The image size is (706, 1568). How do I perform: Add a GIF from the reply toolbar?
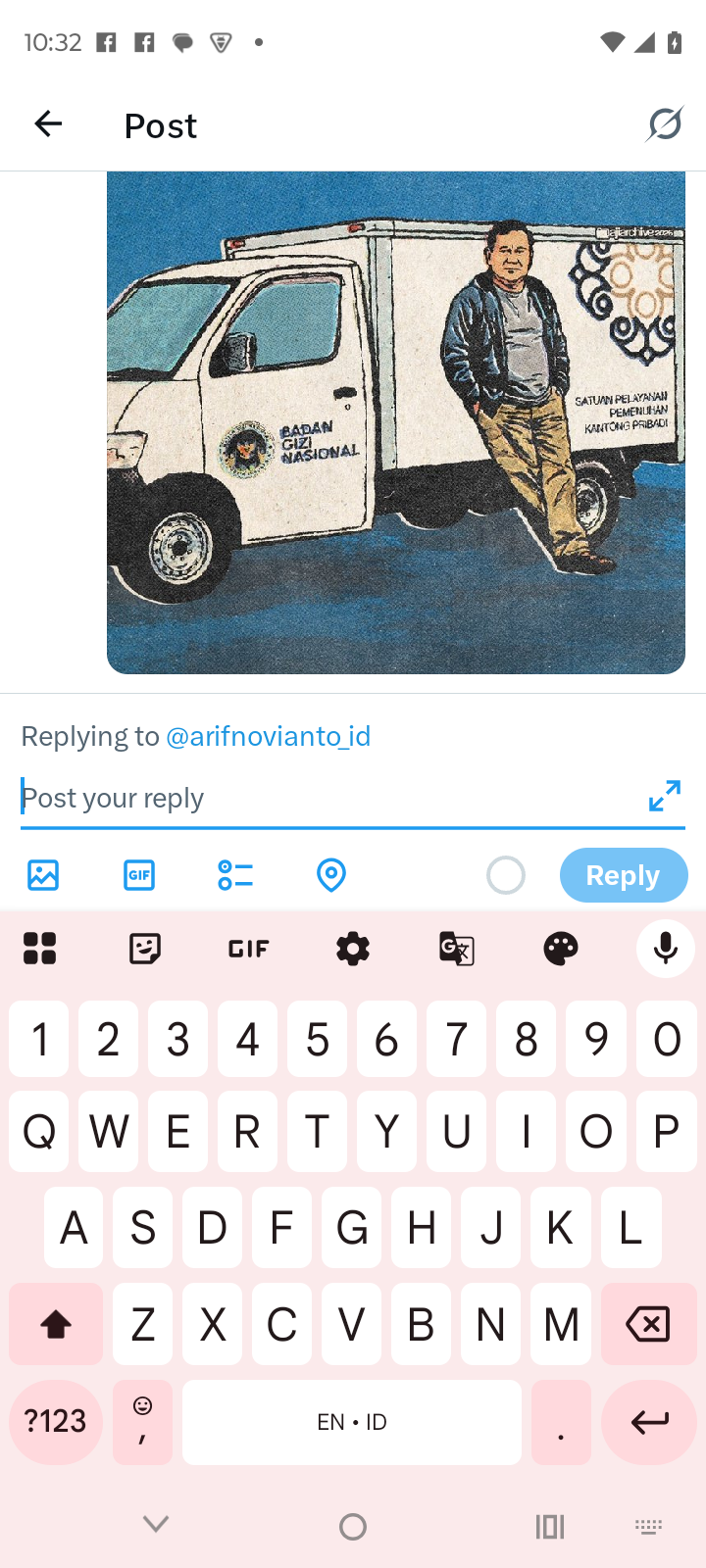click(x=139, y=875)
